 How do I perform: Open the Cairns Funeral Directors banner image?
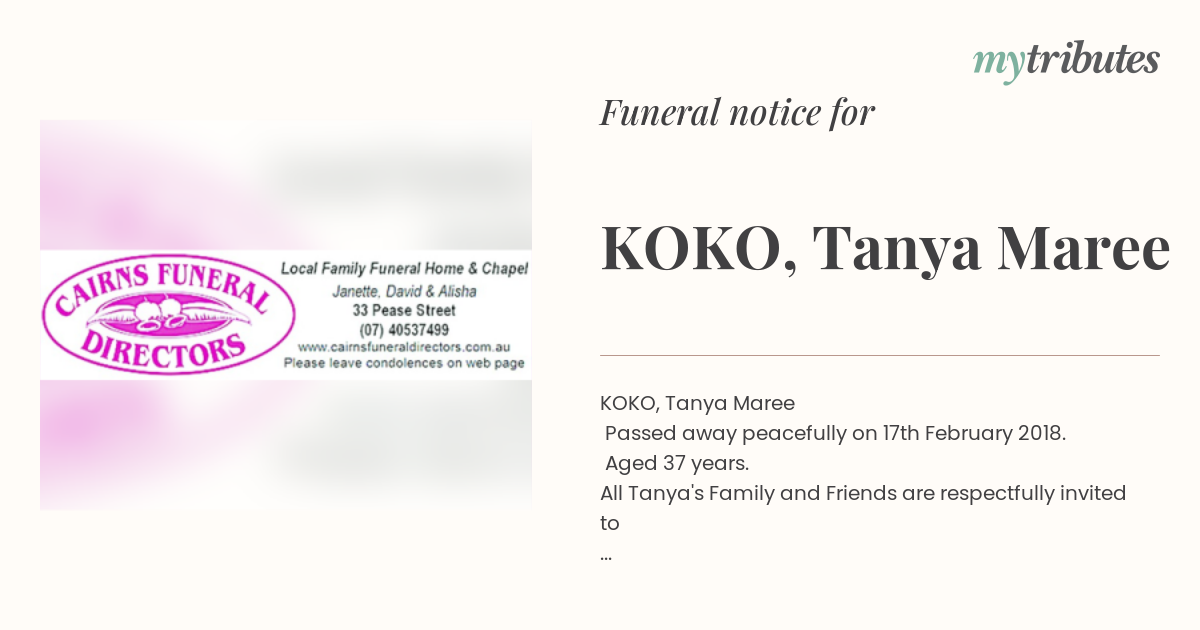tap(286, 314)
